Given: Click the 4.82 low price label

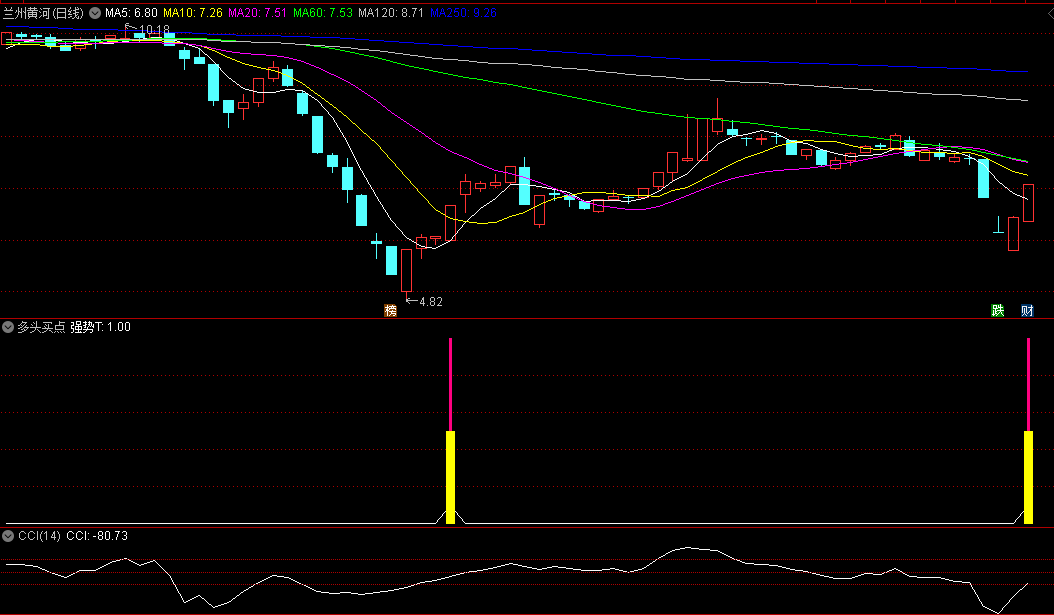Looking at the screenshot, I should pos(431,302).
